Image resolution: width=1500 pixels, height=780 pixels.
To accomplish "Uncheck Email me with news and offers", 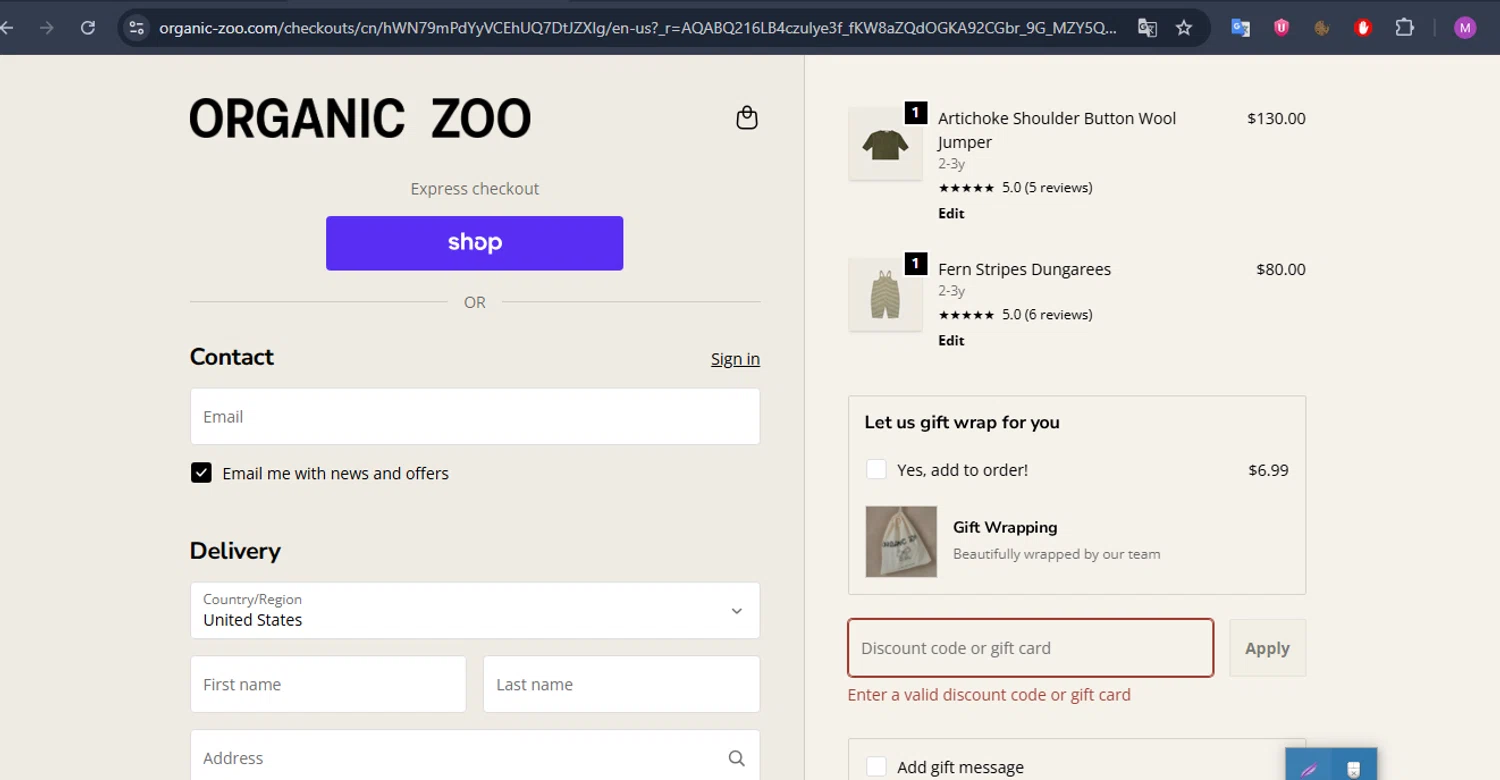I will [x=201, y=473].
